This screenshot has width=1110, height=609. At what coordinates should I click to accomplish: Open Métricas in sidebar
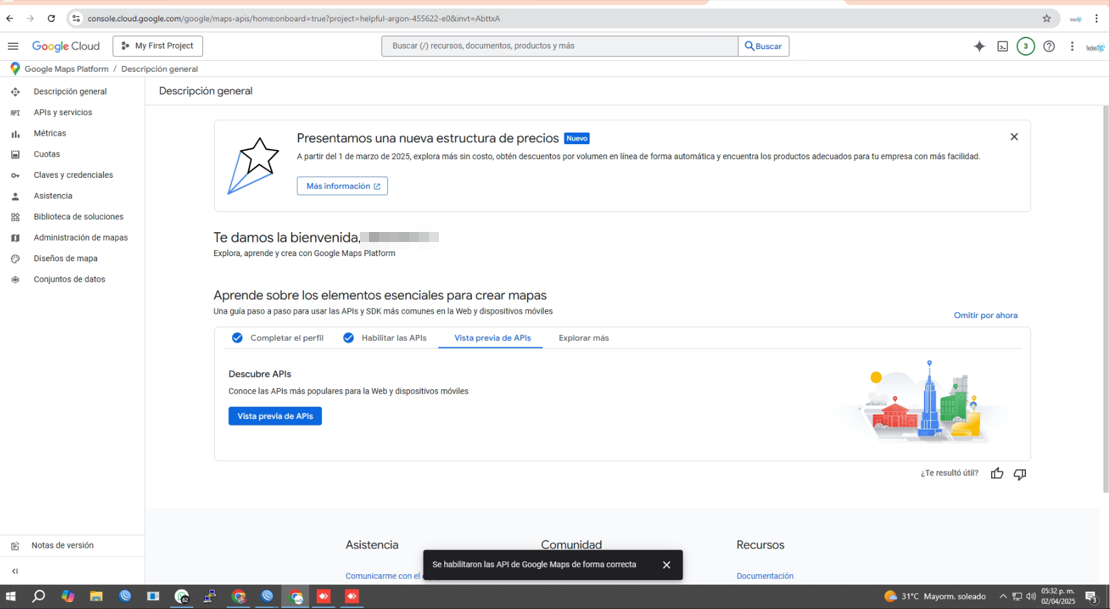pyautogui.click(x=50, y=133)
